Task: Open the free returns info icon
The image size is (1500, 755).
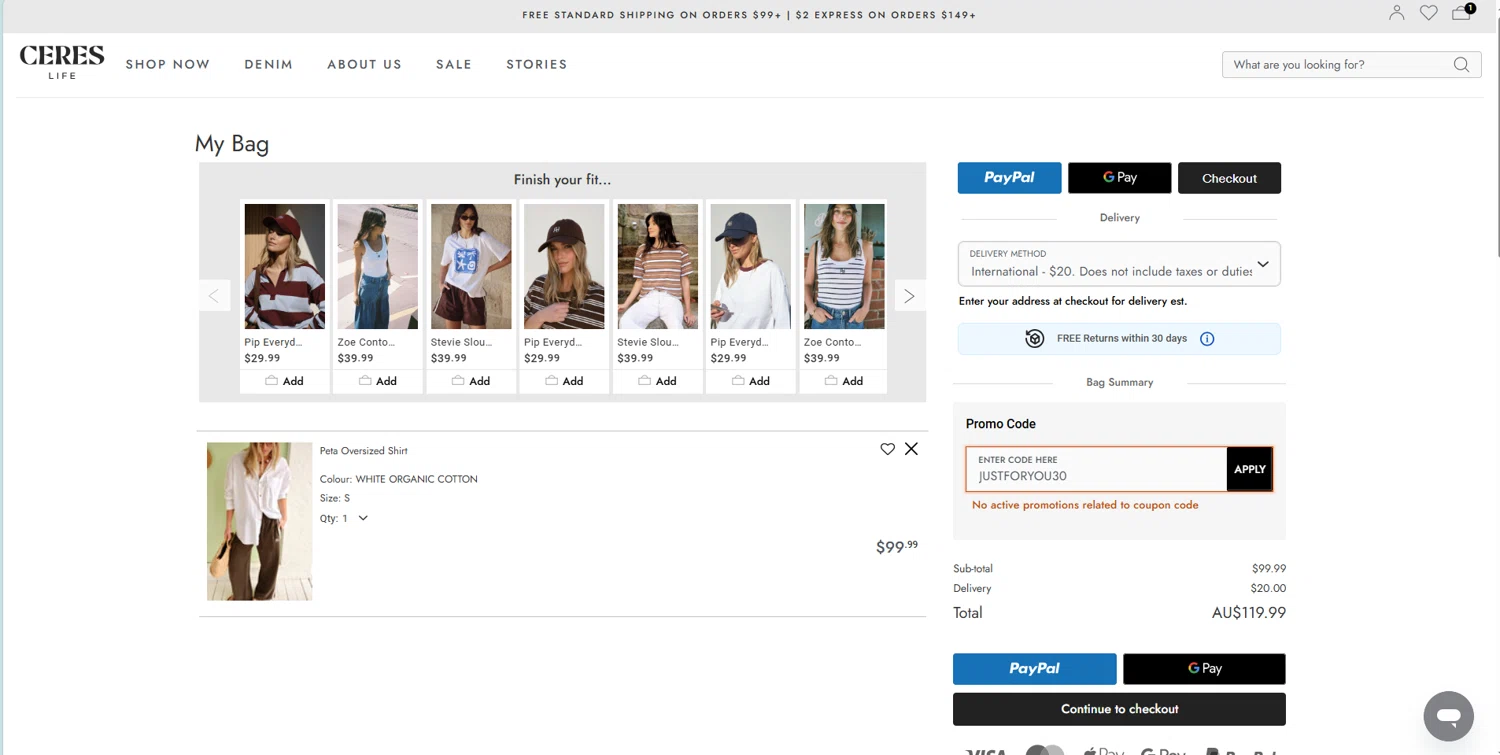Action: pyautogui.click(x=1207, y=339)
